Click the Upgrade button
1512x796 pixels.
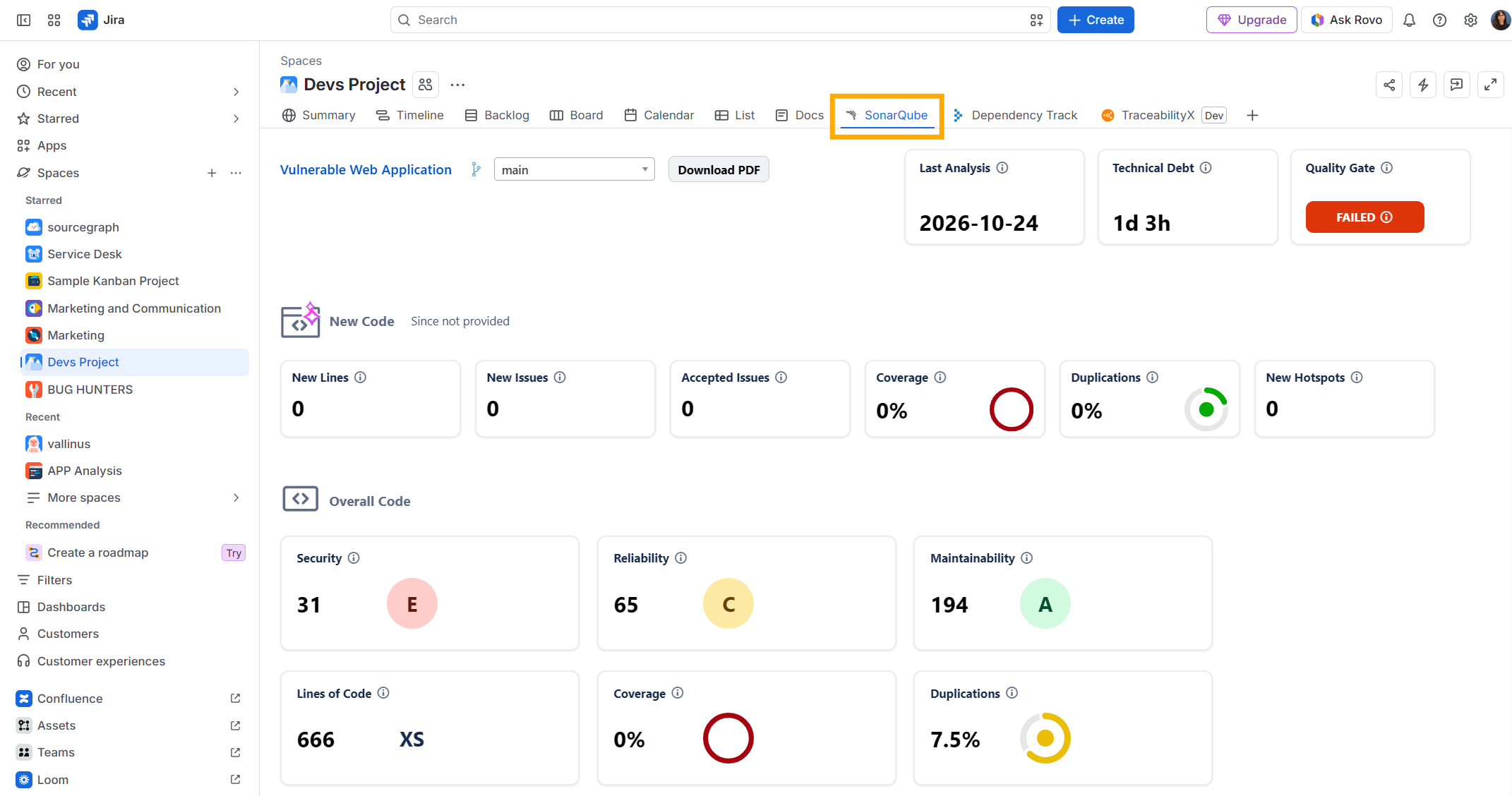[x=1252, y=20]
